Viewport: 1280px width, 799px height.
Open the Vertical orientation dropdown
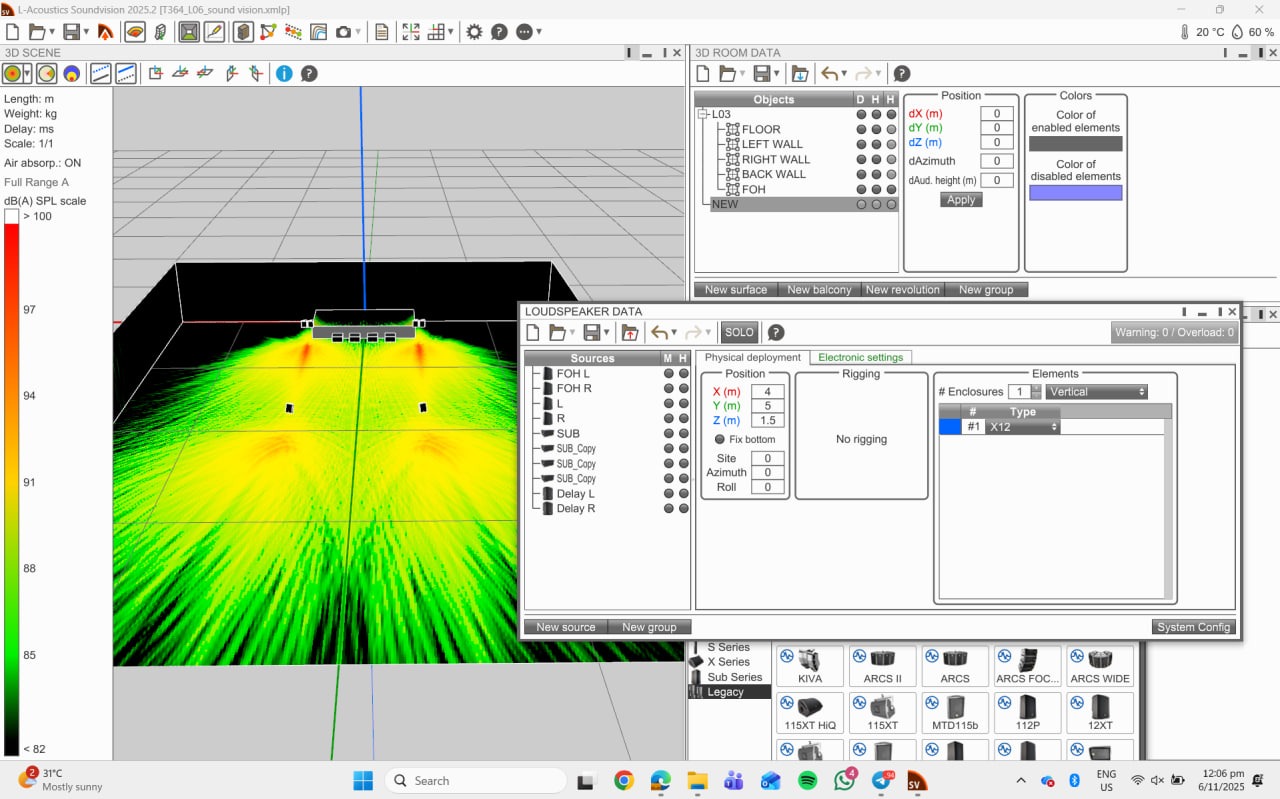coord(1097,392)
